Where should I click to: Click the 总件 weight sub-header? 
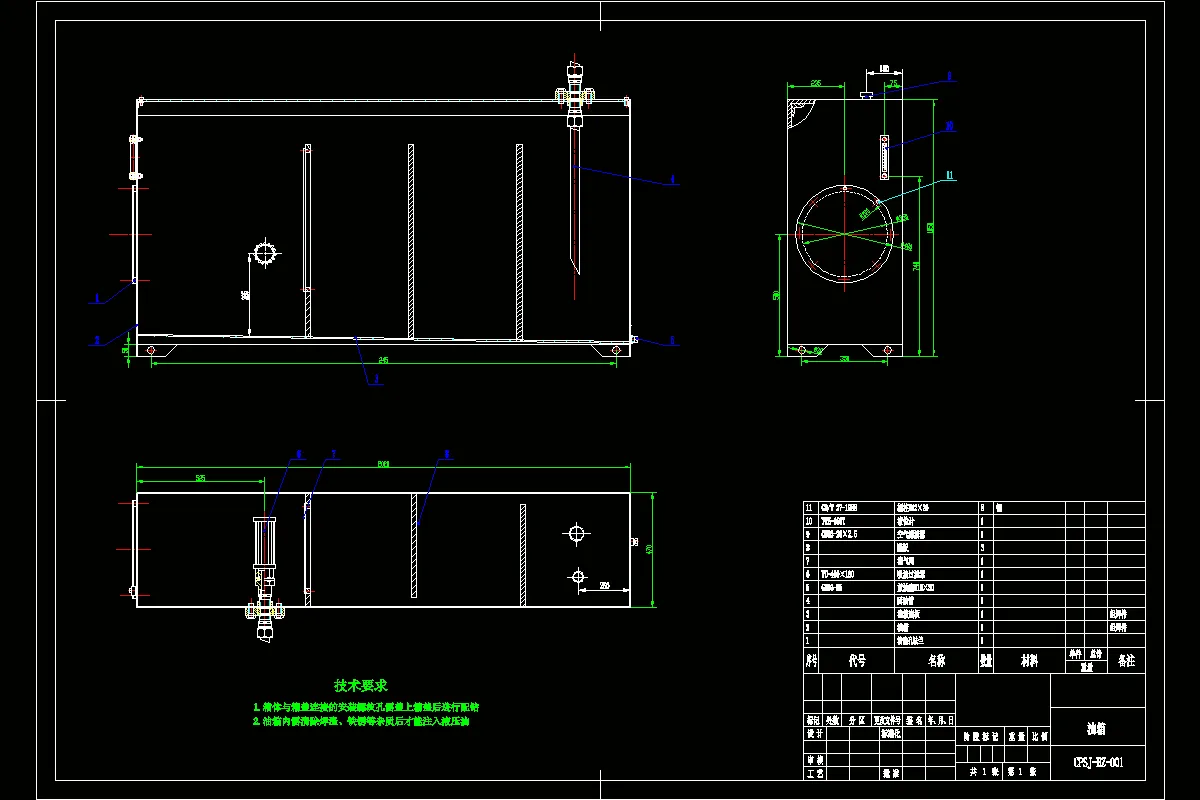1097,654
